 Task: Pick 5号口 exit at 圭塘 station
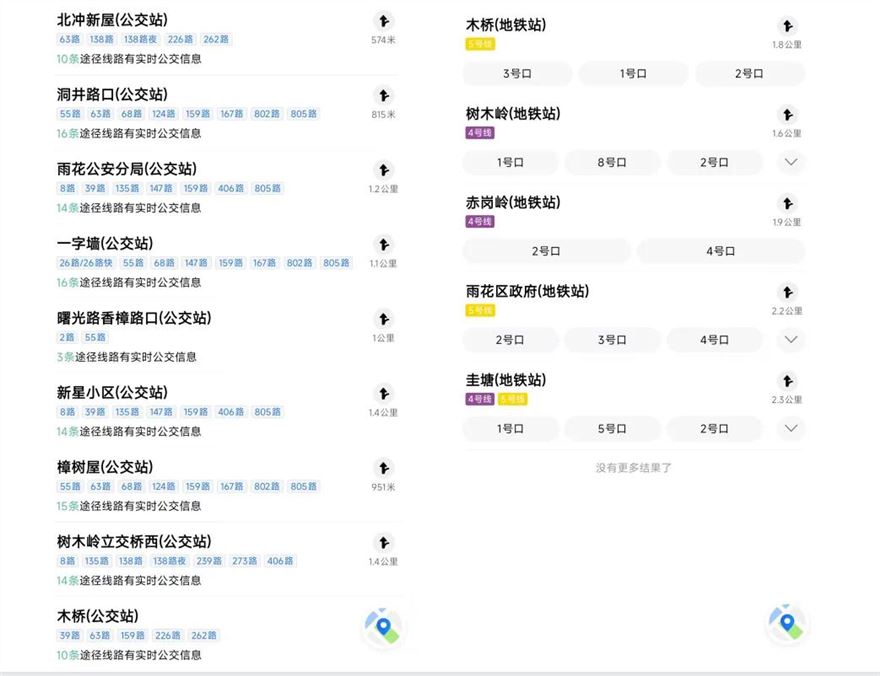612,429
